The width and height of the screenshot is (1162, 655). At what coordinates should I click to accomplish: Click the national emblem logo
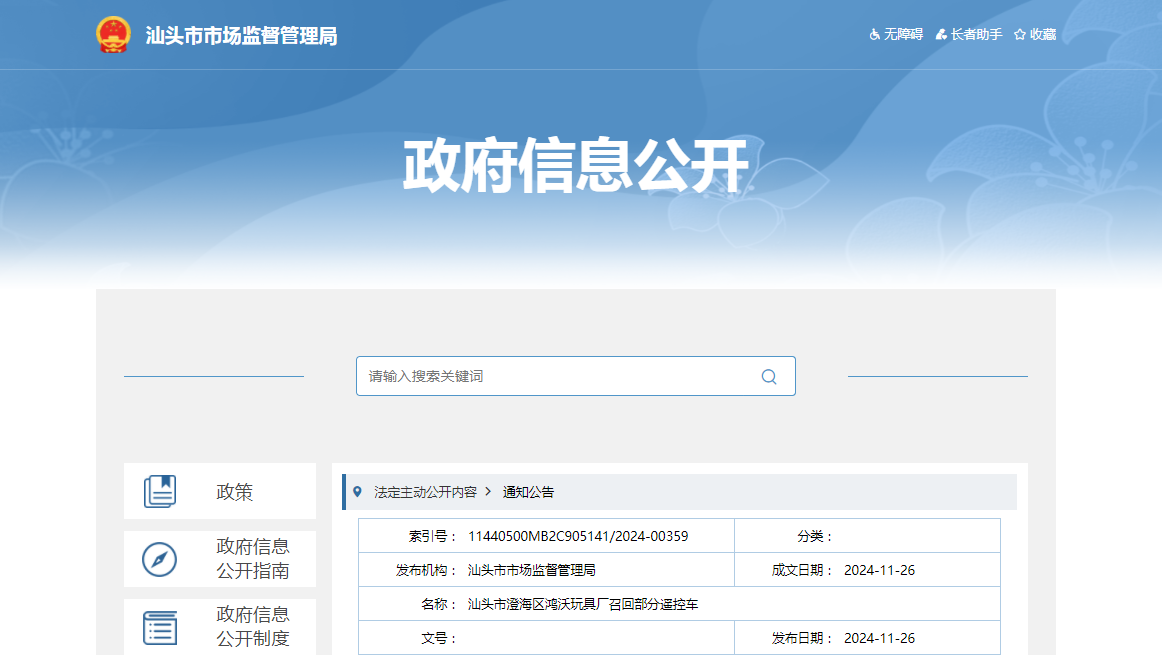[x=113, y=35]
